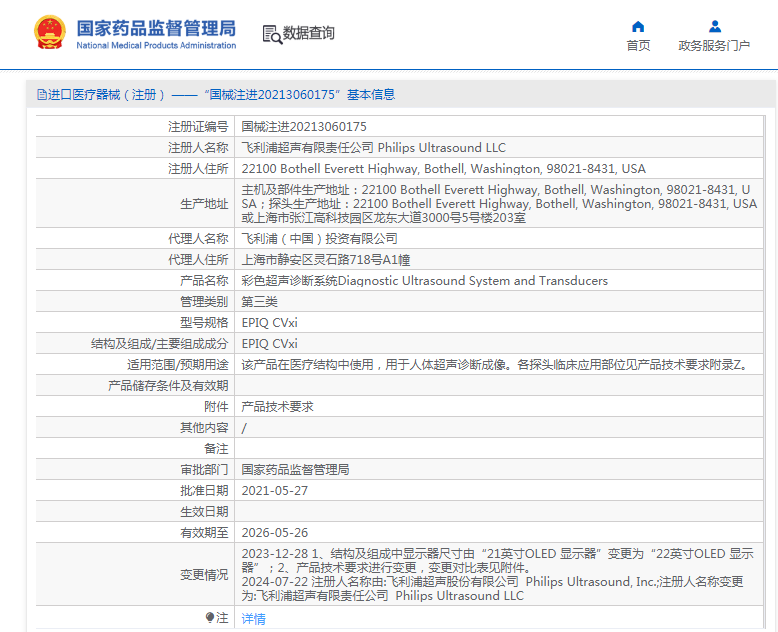Click the lightbulb icon beside 注
Image resolution: width=778 pixels, height=632 pixels.
210,618
